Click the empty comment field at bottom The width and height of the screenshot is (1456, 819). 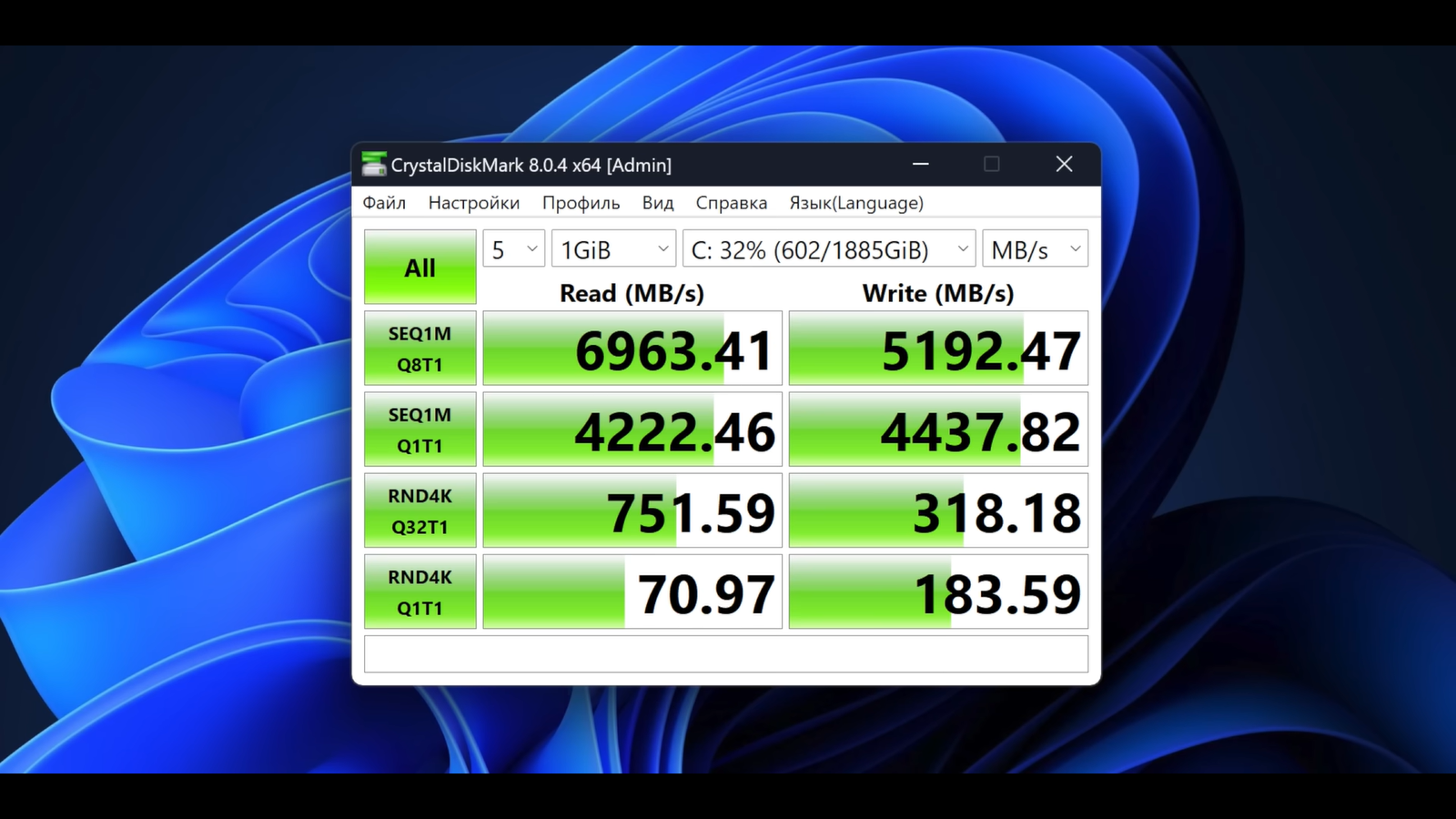pyautogui.click(x=725, y=653)
